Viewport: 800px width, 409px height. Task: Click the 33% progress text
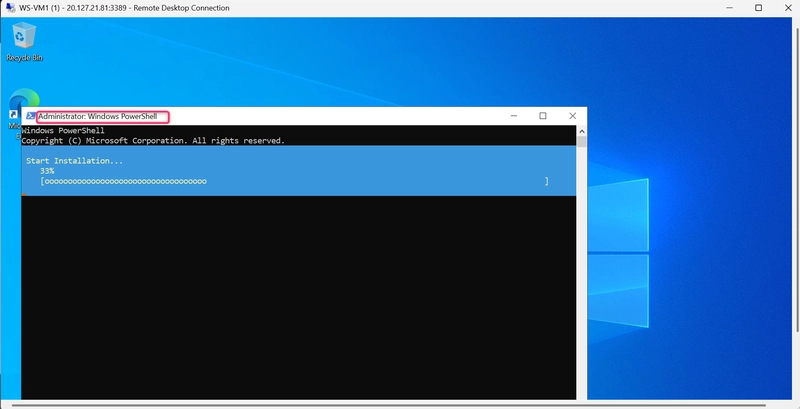[x=47, y=171]
